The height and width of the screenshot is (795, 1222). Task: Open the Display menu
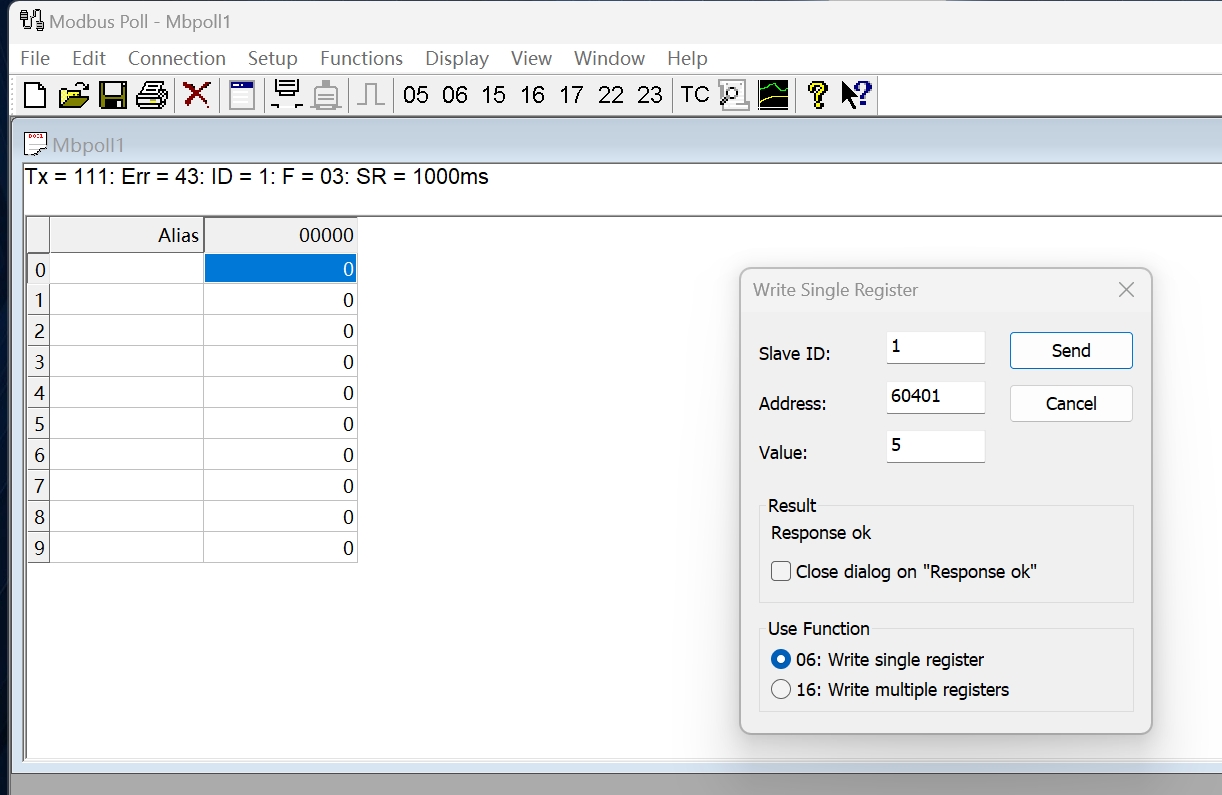pos(457,58)
